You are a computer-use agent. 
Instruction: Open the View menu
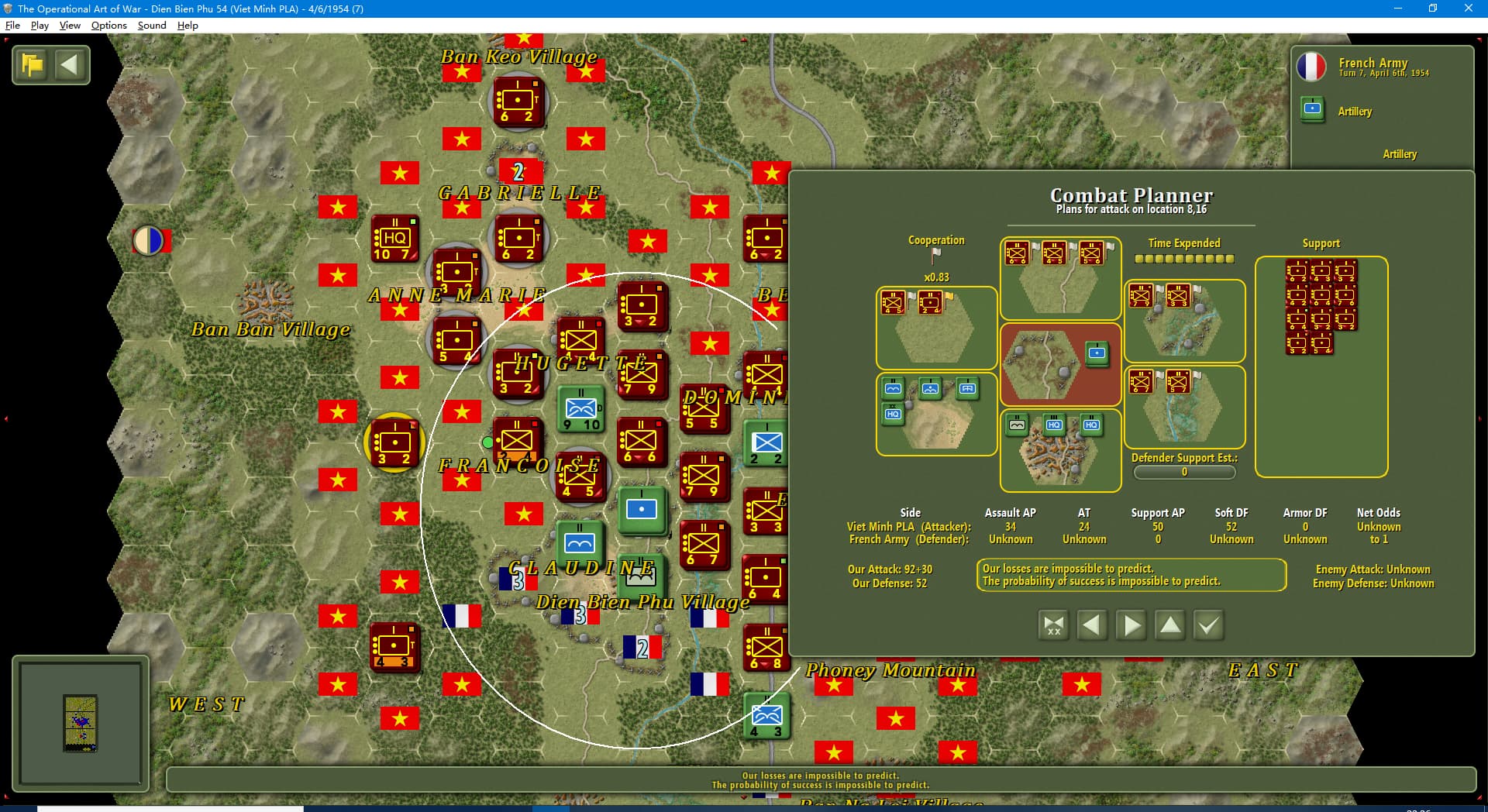coord(70,25)
